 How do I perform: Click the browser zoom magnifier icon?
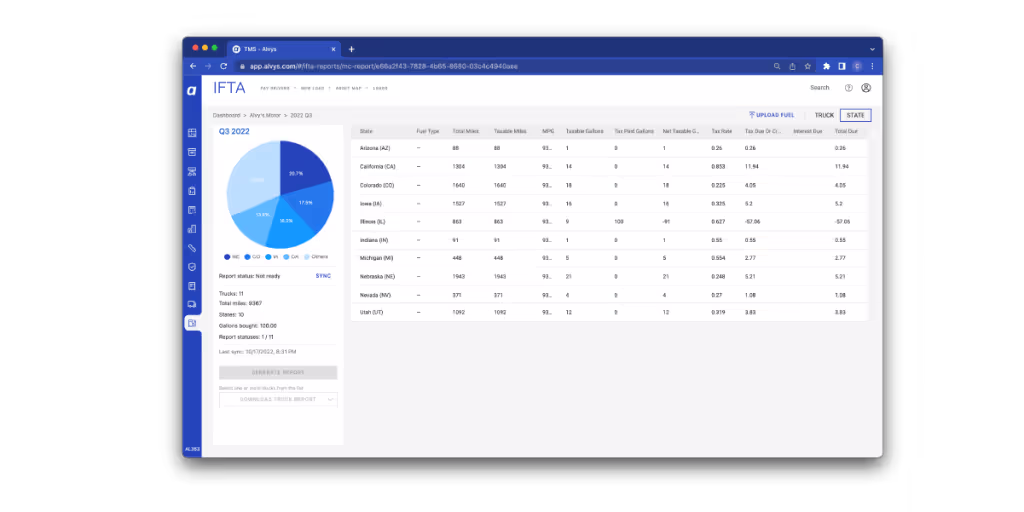(776, 66)
